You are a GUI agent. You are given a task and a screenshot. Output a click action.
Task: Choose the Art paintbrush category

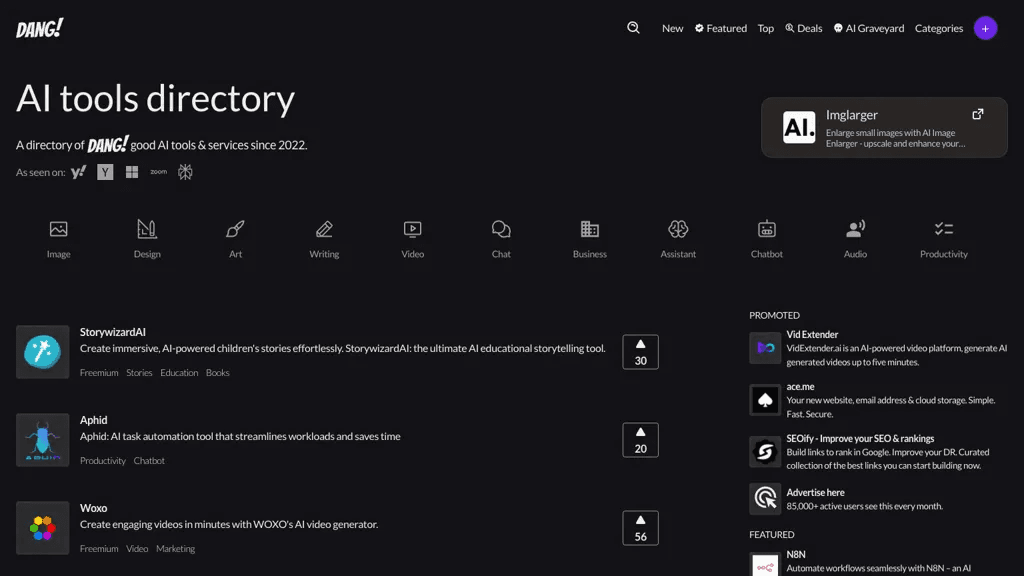(x=235, y=229)
